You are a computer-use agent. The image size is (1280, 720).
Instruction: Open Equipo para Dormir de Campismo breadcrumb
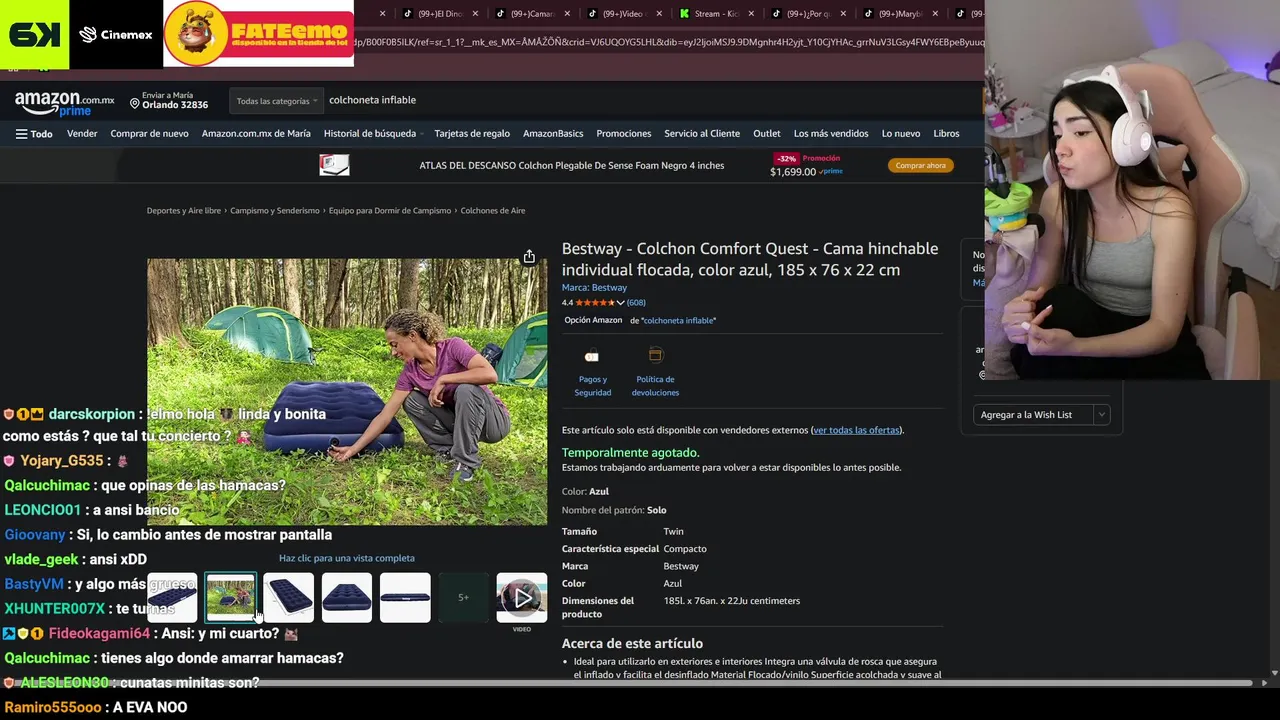(x=390, y=211)
